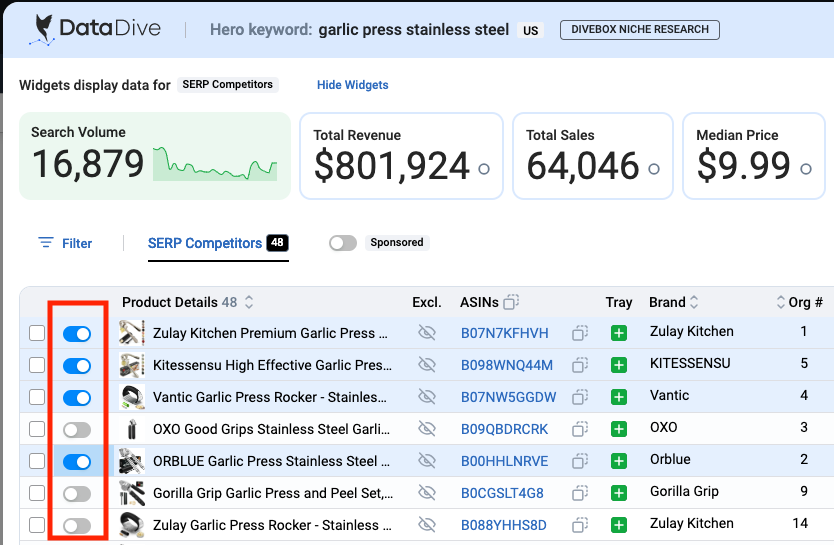Click Total Revenue info circle
Screen dimensions: 834x545
pos(483,169)
